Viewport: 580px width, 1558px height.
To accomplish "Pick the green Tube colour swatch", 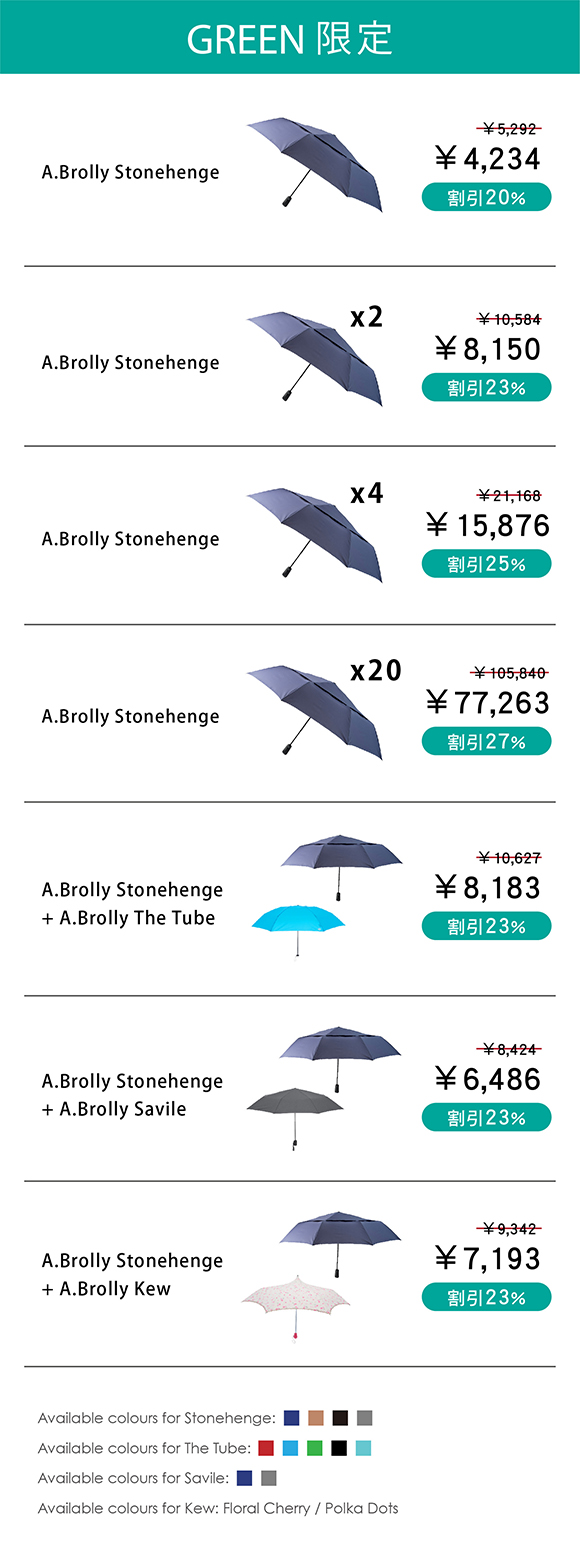I will 315,1448.
